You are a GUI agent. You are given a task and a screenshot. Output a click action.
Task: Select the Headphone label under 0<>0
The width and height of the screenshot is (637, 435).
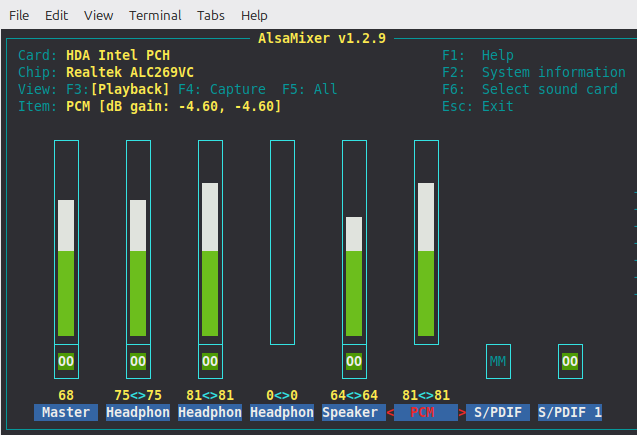pyautogui.click(x=282, y=412)
